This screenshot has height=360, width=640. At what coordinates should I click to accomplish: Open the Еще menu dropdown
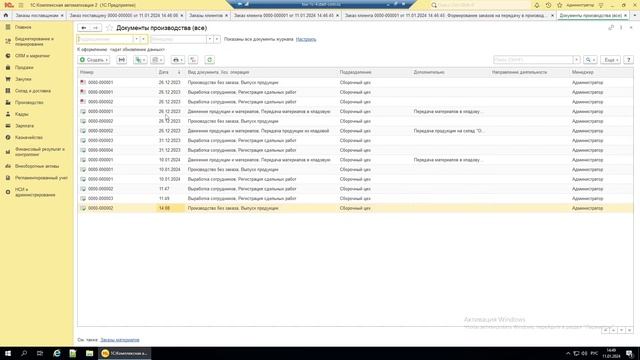pyautogui.click(x=611, y=60)
